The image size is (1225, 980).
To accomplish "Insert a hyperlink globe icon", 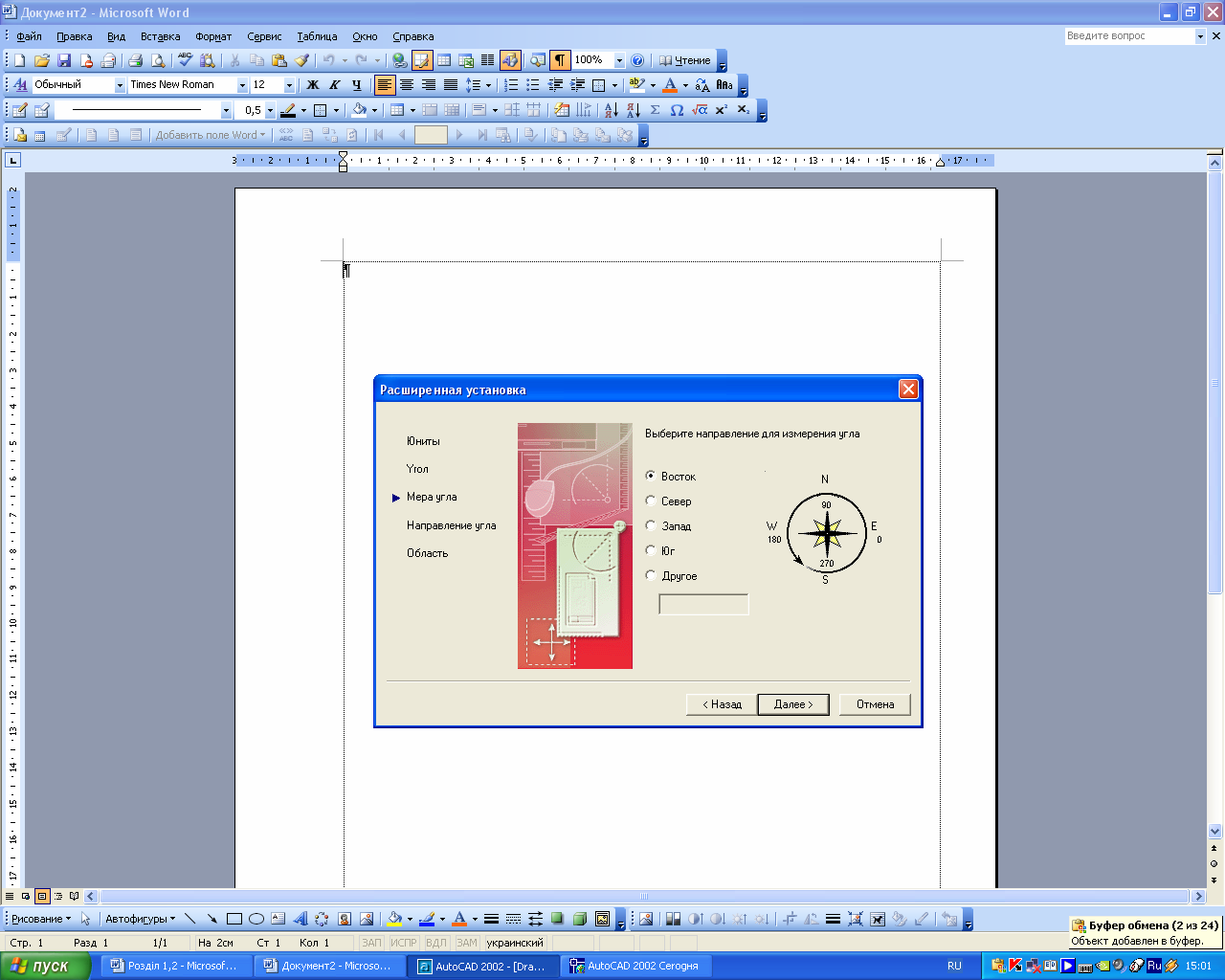I will pyautogui.click(x=400, y=60).
